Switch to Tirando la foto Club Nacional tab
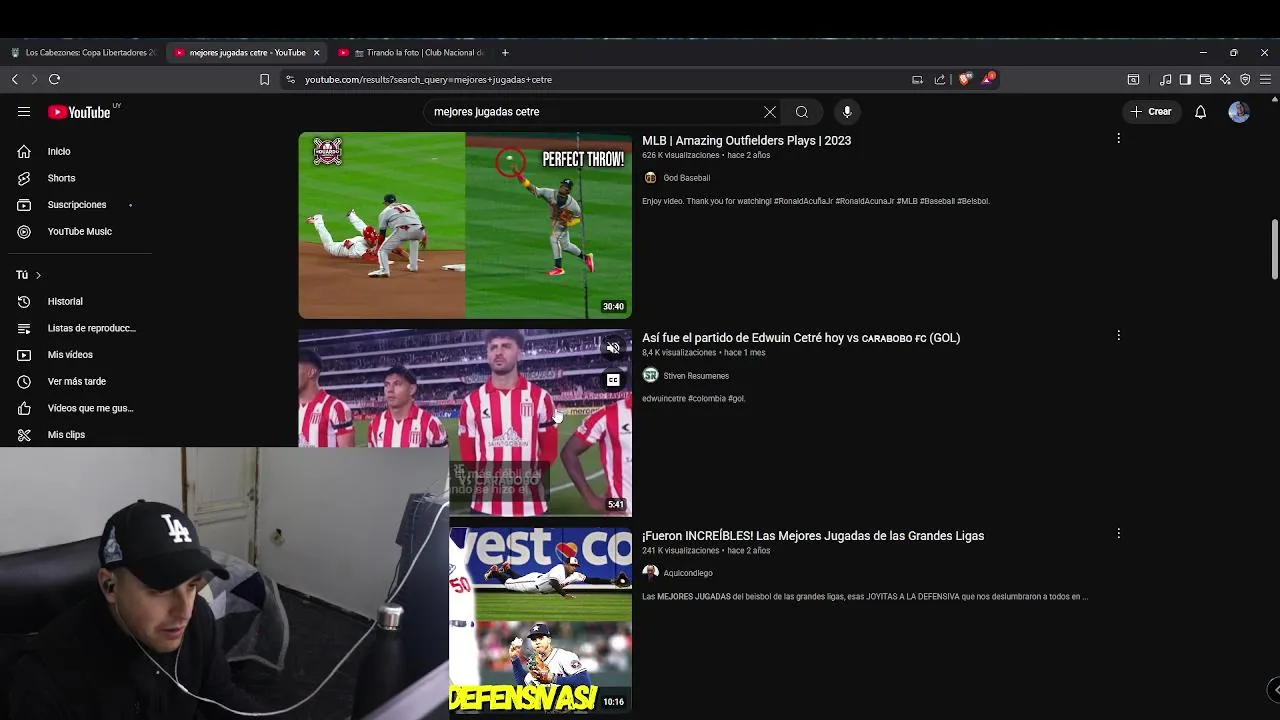The height and width of the screenshot is (720, 1280). point(411,52)
